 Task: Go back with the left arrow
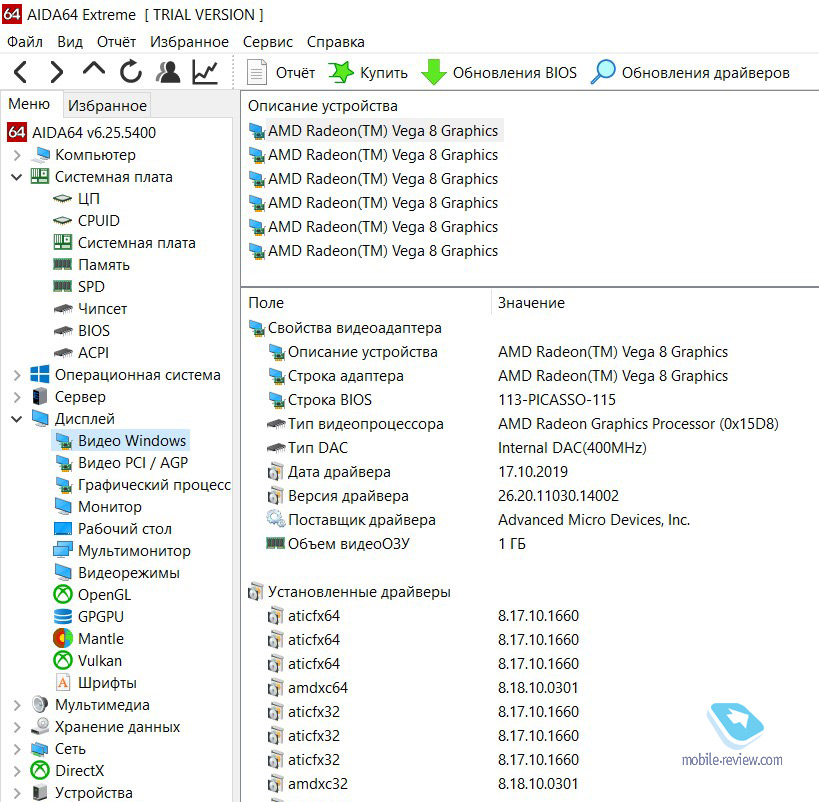[x=20, y=72]
